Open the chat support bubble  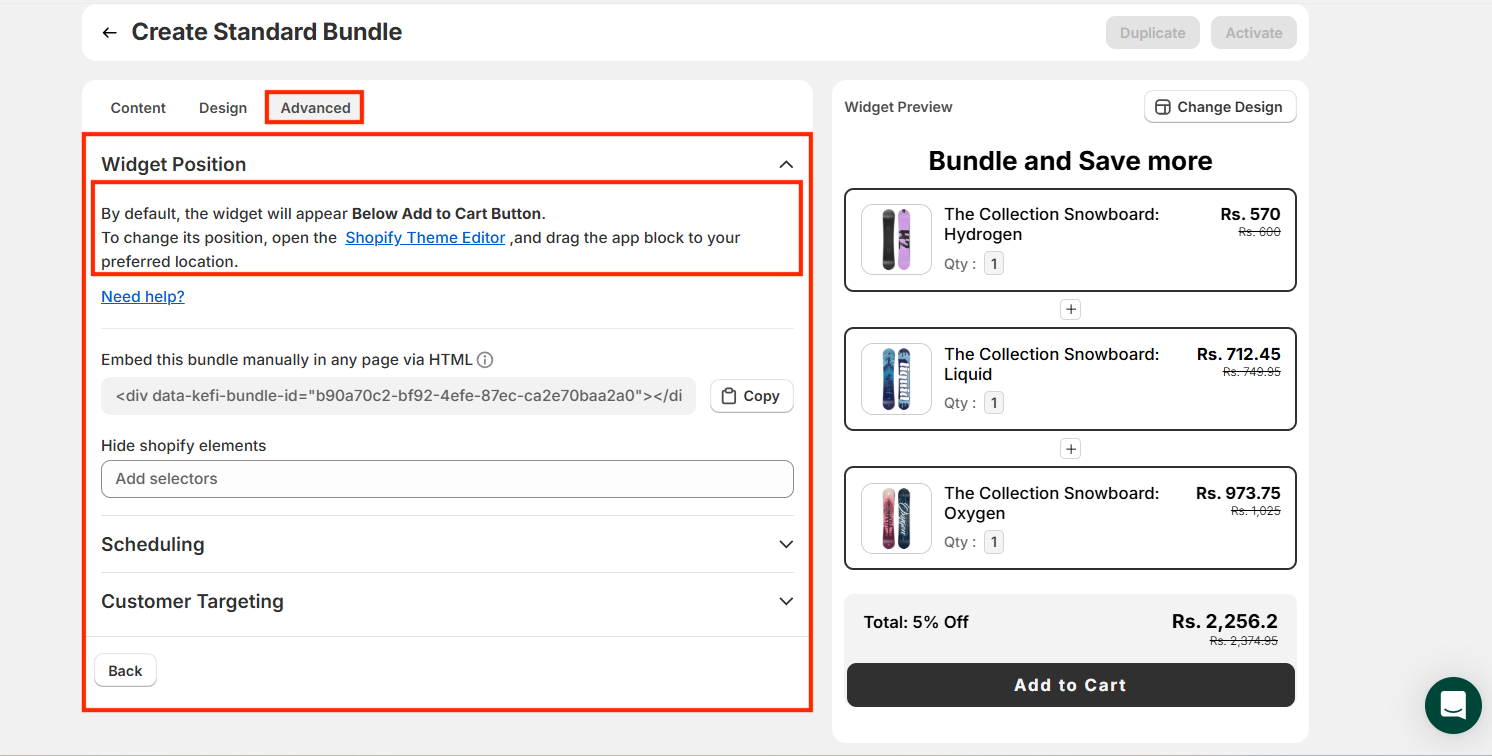click(1452, 705)
